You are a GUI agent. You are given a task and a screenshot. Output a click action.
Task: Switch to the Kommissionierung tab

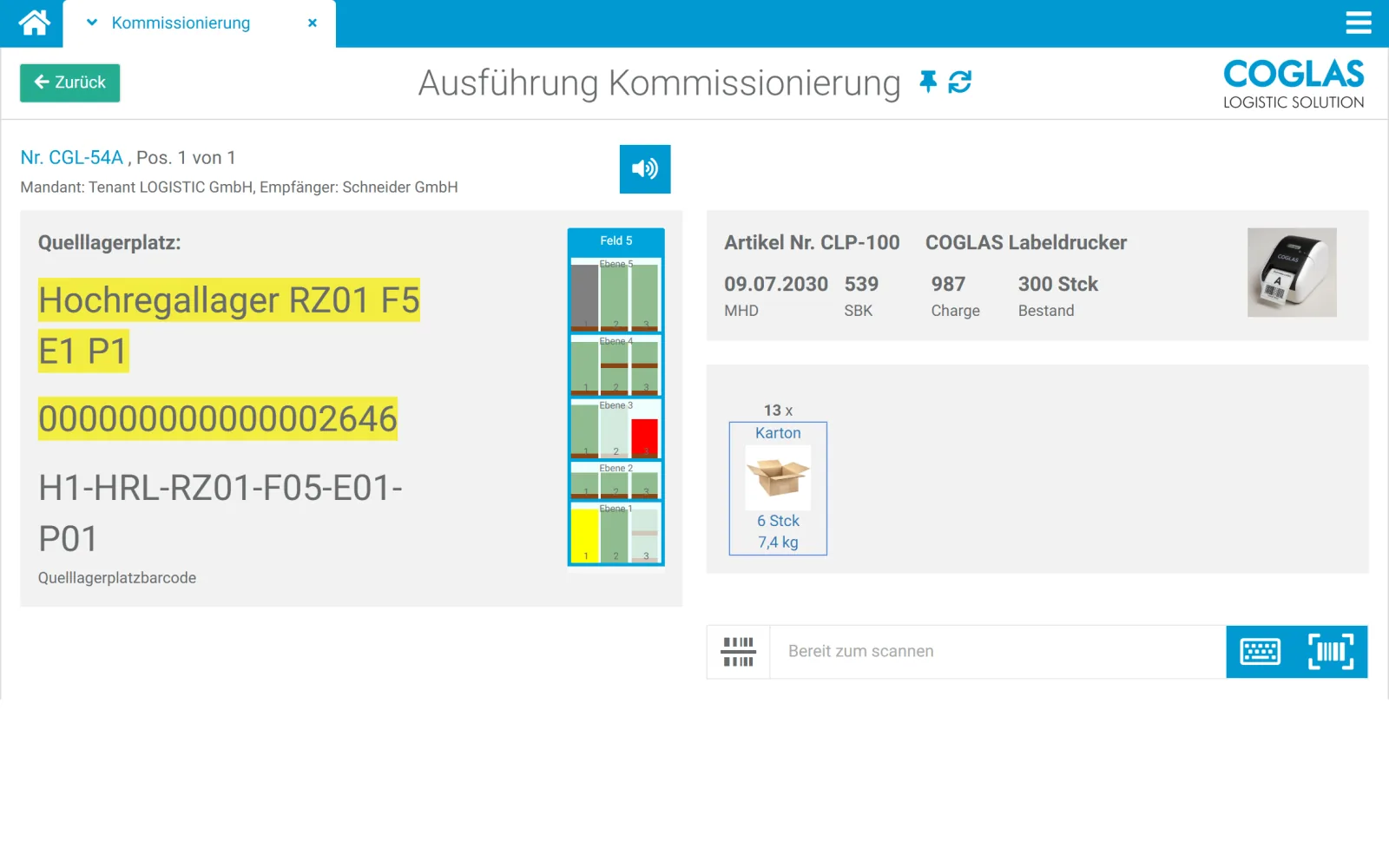pos(181,23)
